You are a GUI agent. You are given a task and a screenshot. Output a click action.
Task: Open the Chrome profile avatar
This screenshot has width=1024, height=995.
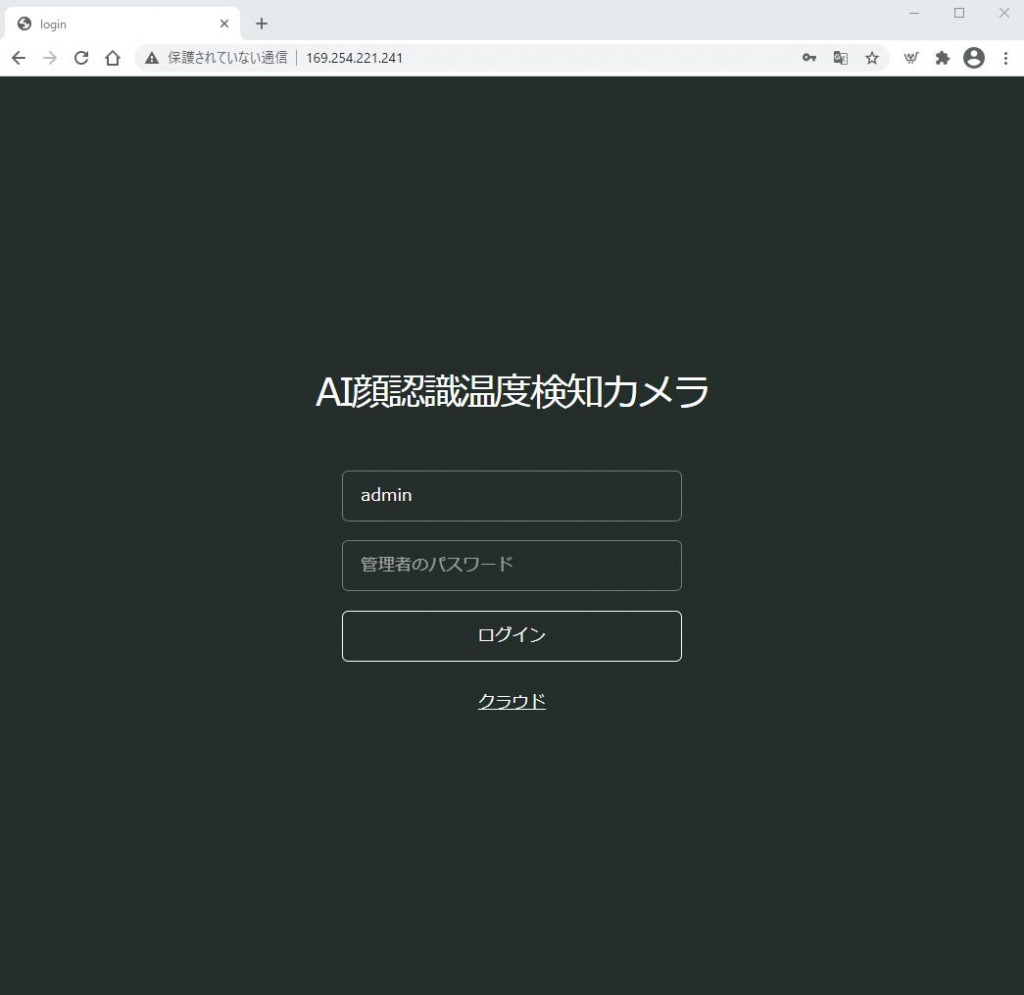973,58
